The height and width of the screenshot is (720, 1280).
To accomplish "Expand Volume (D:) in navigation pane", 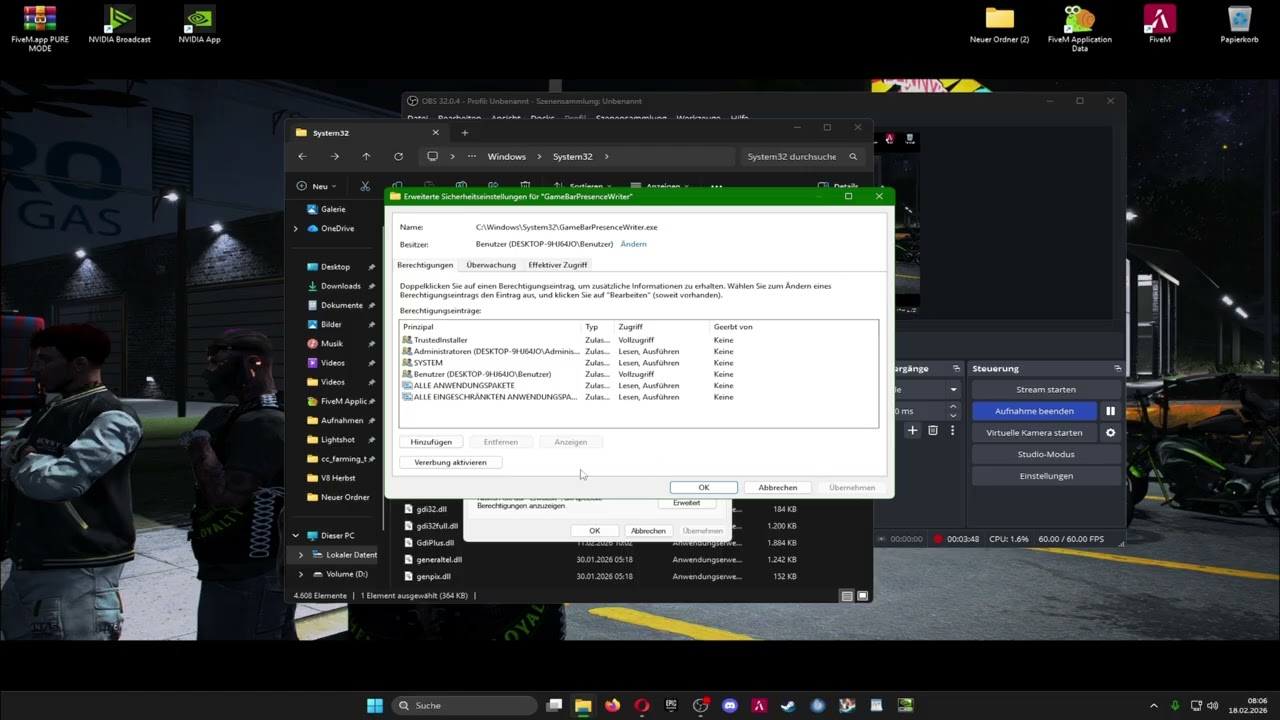I will tap(301, 574).
